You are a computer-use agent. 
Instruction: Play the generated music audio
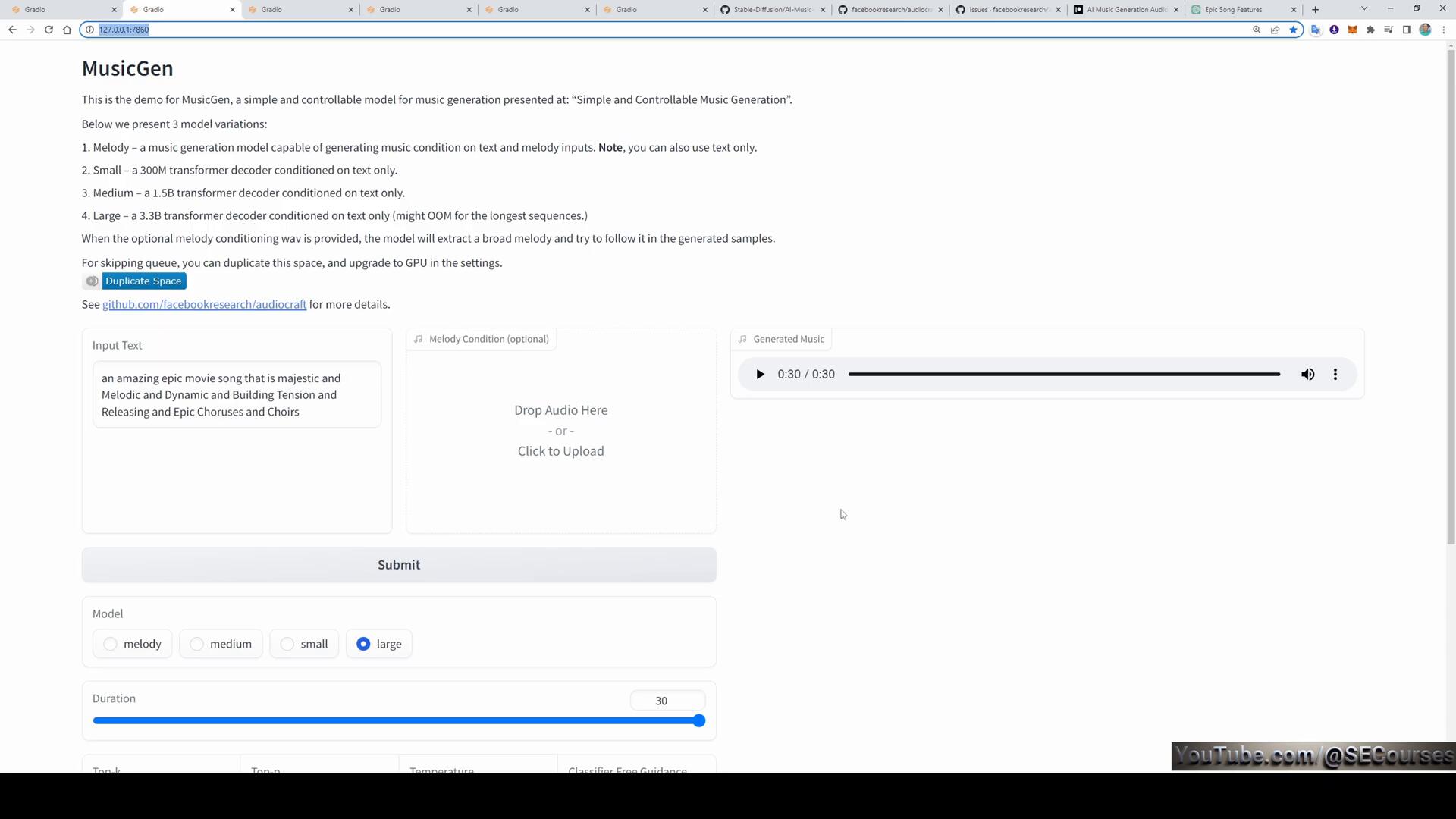tap(760, 375)
